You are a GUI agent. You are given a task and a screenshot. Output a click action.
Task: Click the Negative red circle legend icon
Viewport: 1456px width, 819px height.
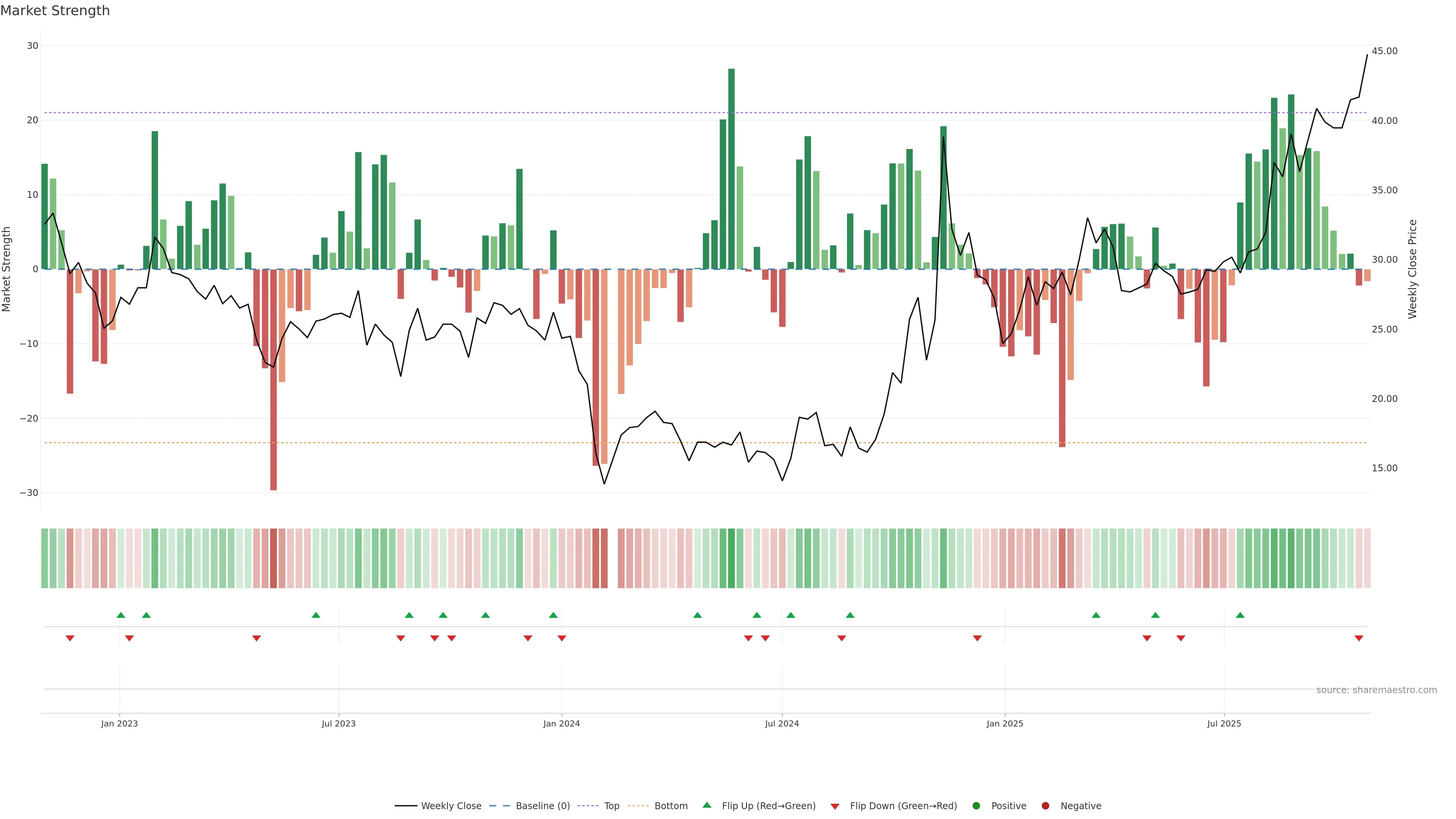point(1045,806)
